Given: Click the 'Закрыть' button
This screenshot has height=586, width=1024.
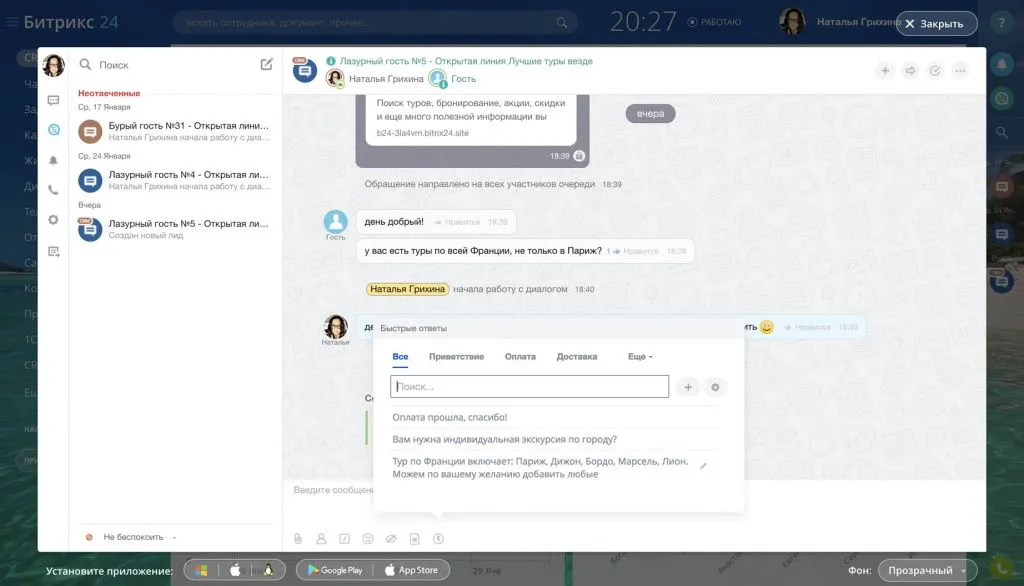Looking at the screenshot, I should (x=935, y=23).
